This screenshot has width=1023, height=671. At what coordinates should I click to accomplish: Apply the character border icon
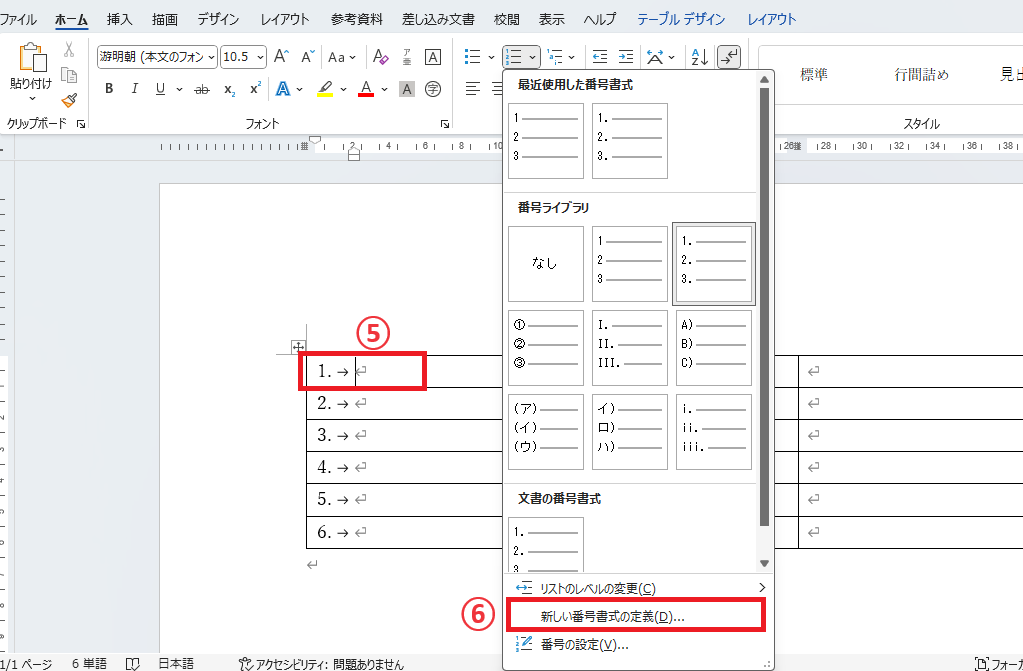pyautogui.click(x=433, y=57)
